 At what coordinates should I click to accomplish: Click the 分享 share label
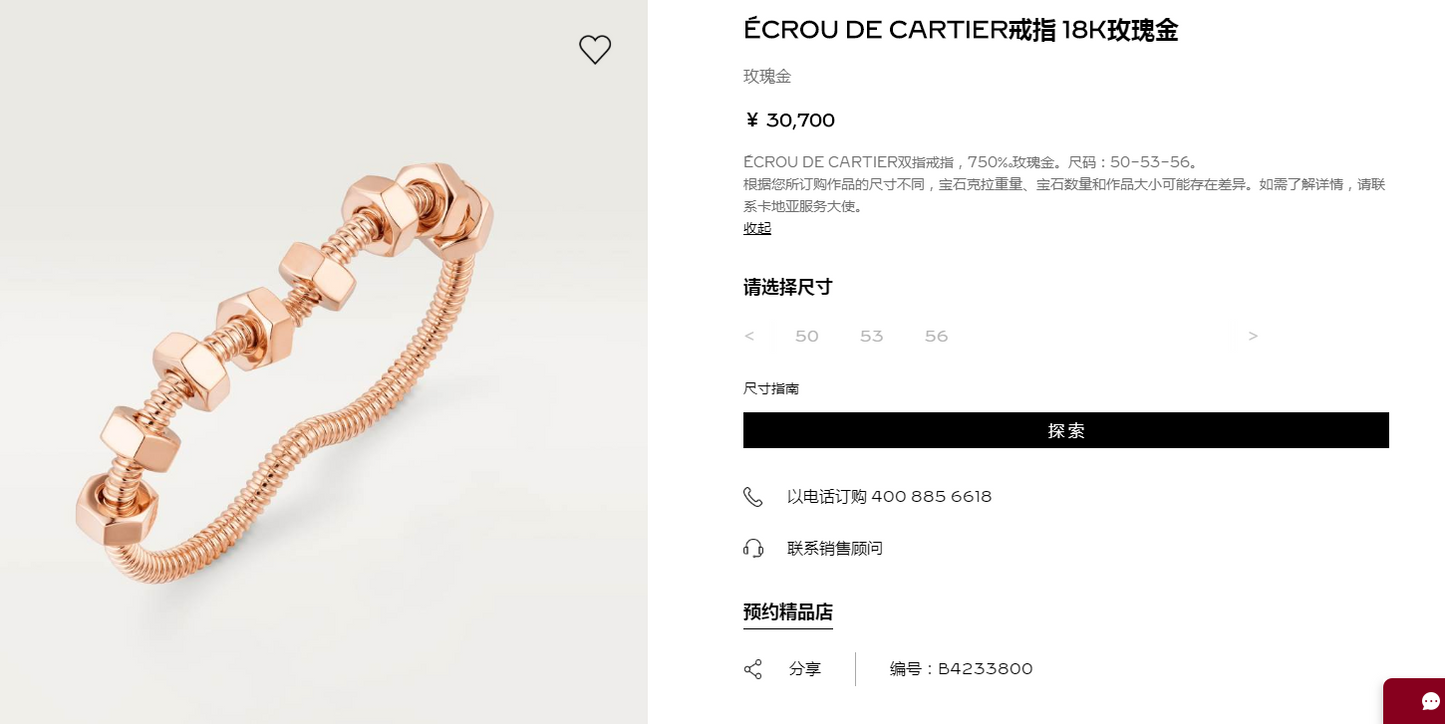coord(805,669)
